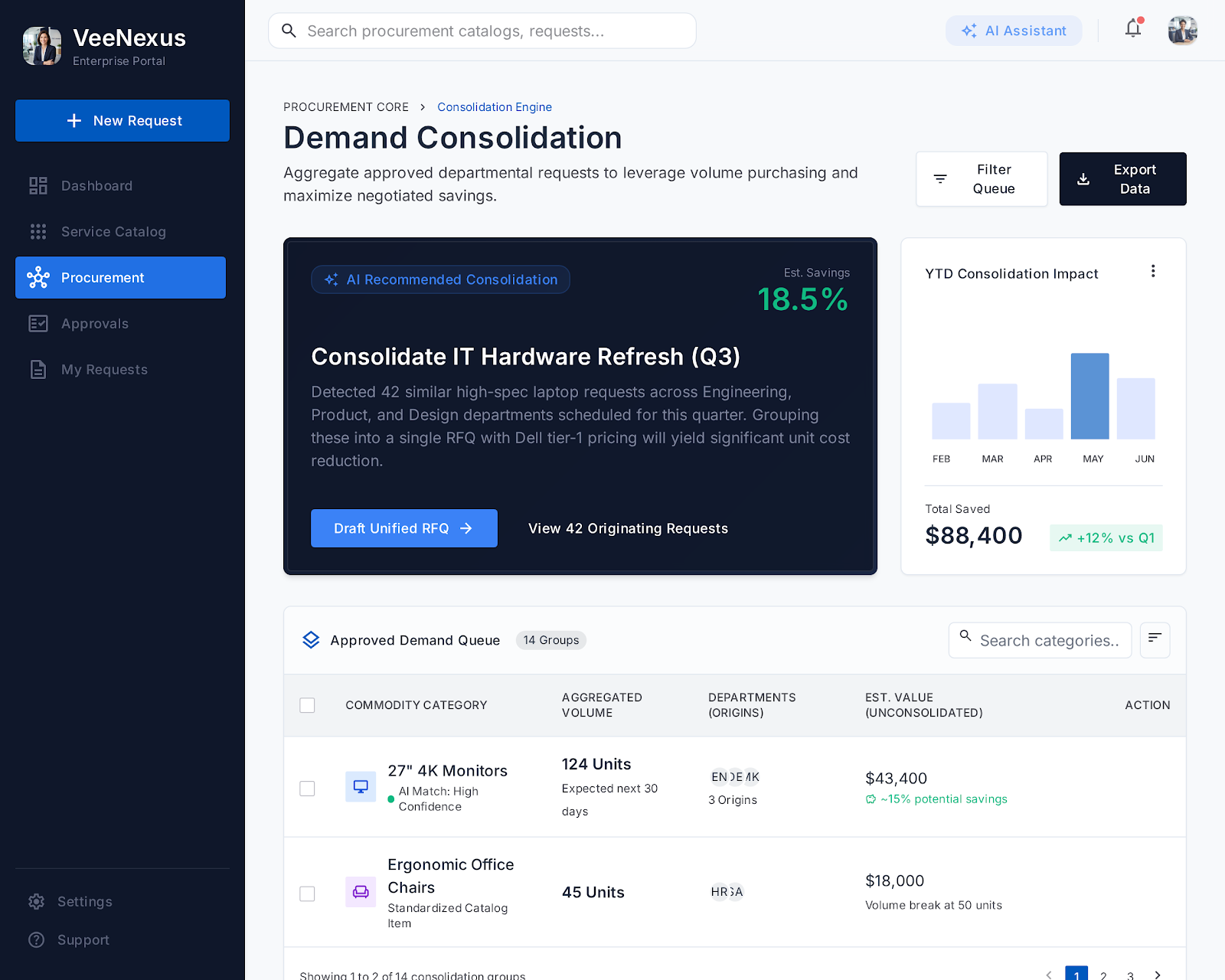Focus the procurement catalogs search field
Viewport: 1225px width, 980px height.
[x=482, y=31]
